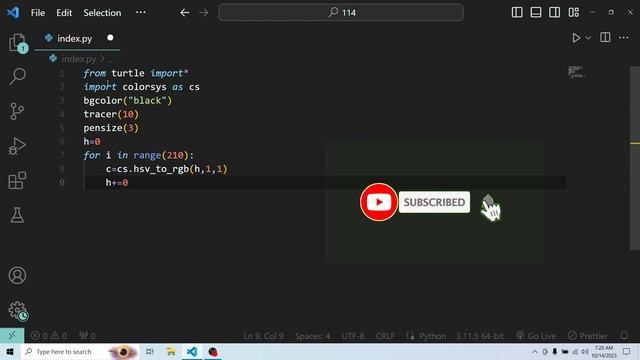Click the line 7 'for i in range(210):' code
The width and height of the screenshot is (640, 360).
pyautogui.click(x=139, y=155)
